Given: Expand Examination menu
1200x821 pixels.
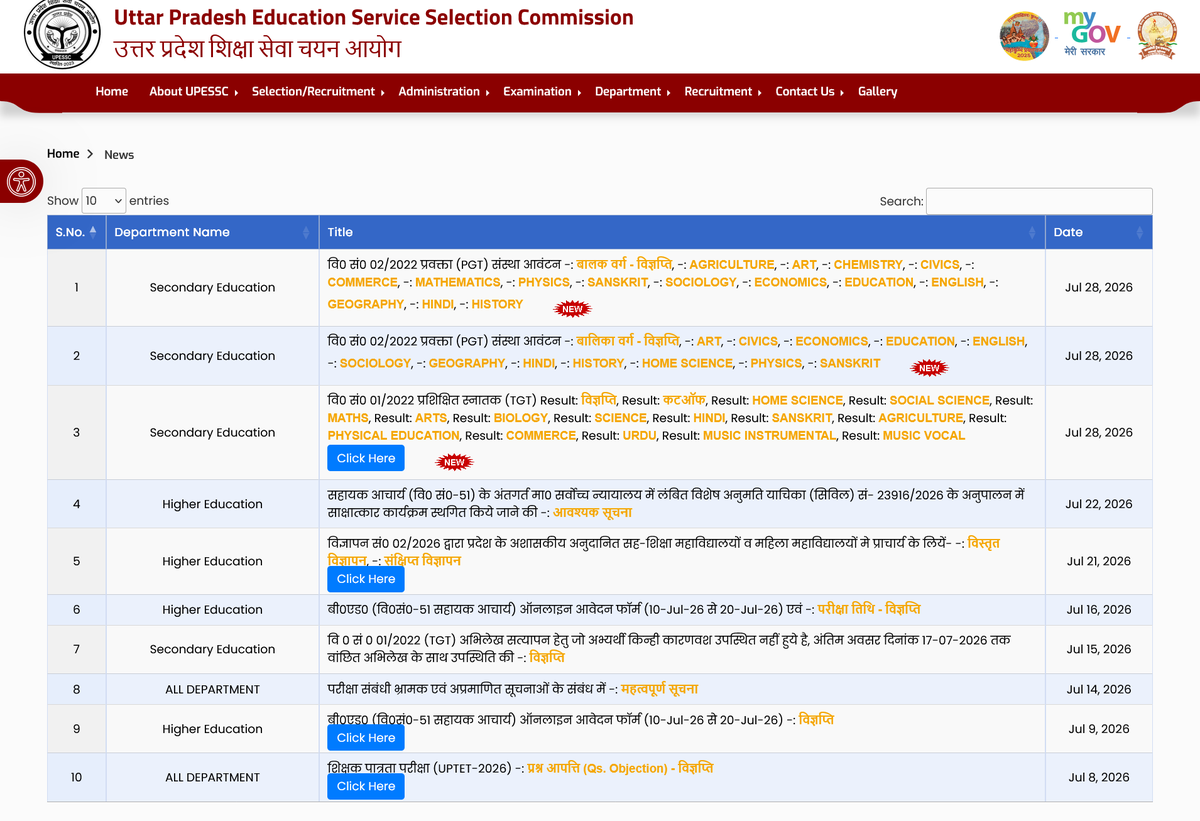Looking at the screenshot, I should point(542,91).
